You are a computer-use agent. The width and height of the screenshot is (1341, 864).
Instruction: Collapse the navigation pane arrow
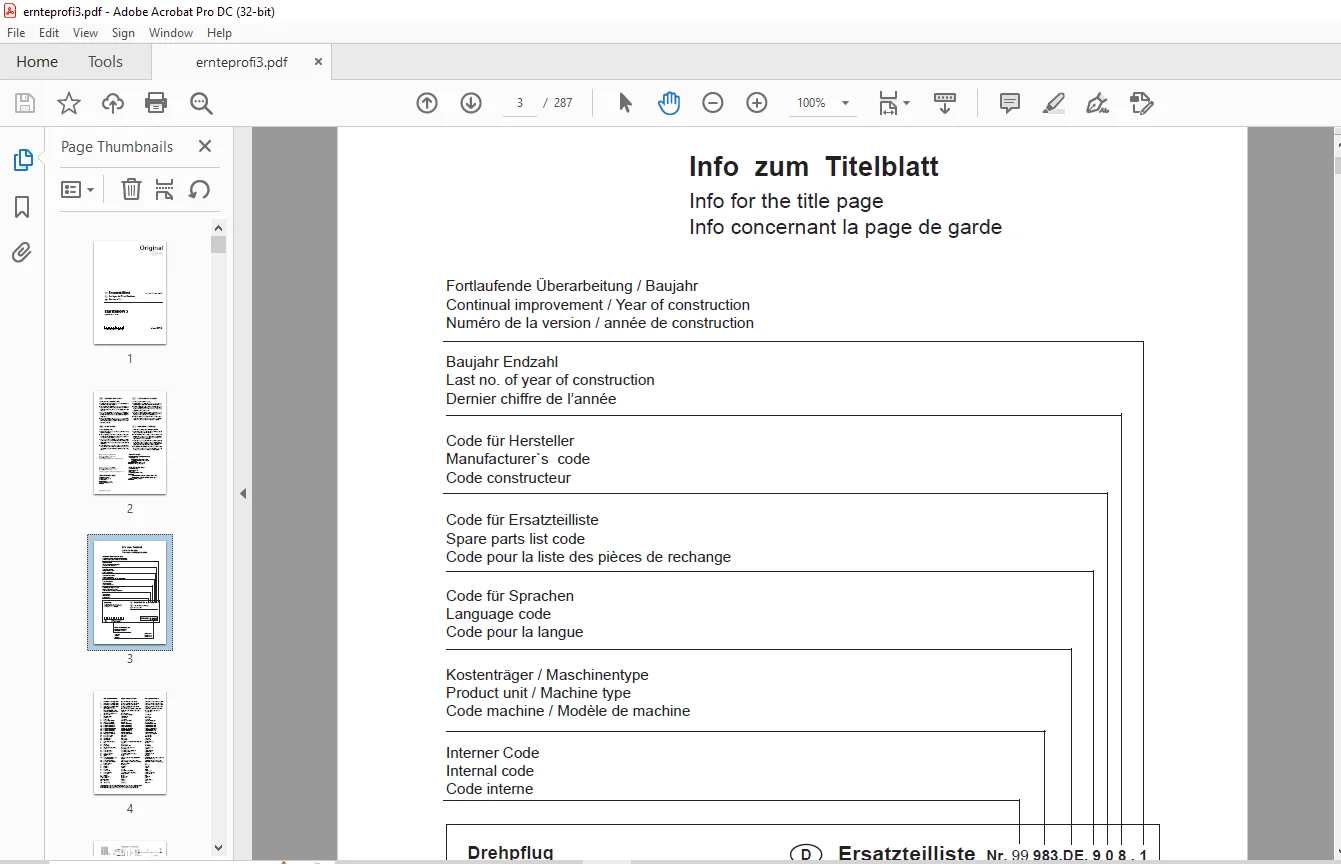coord(242,493)
